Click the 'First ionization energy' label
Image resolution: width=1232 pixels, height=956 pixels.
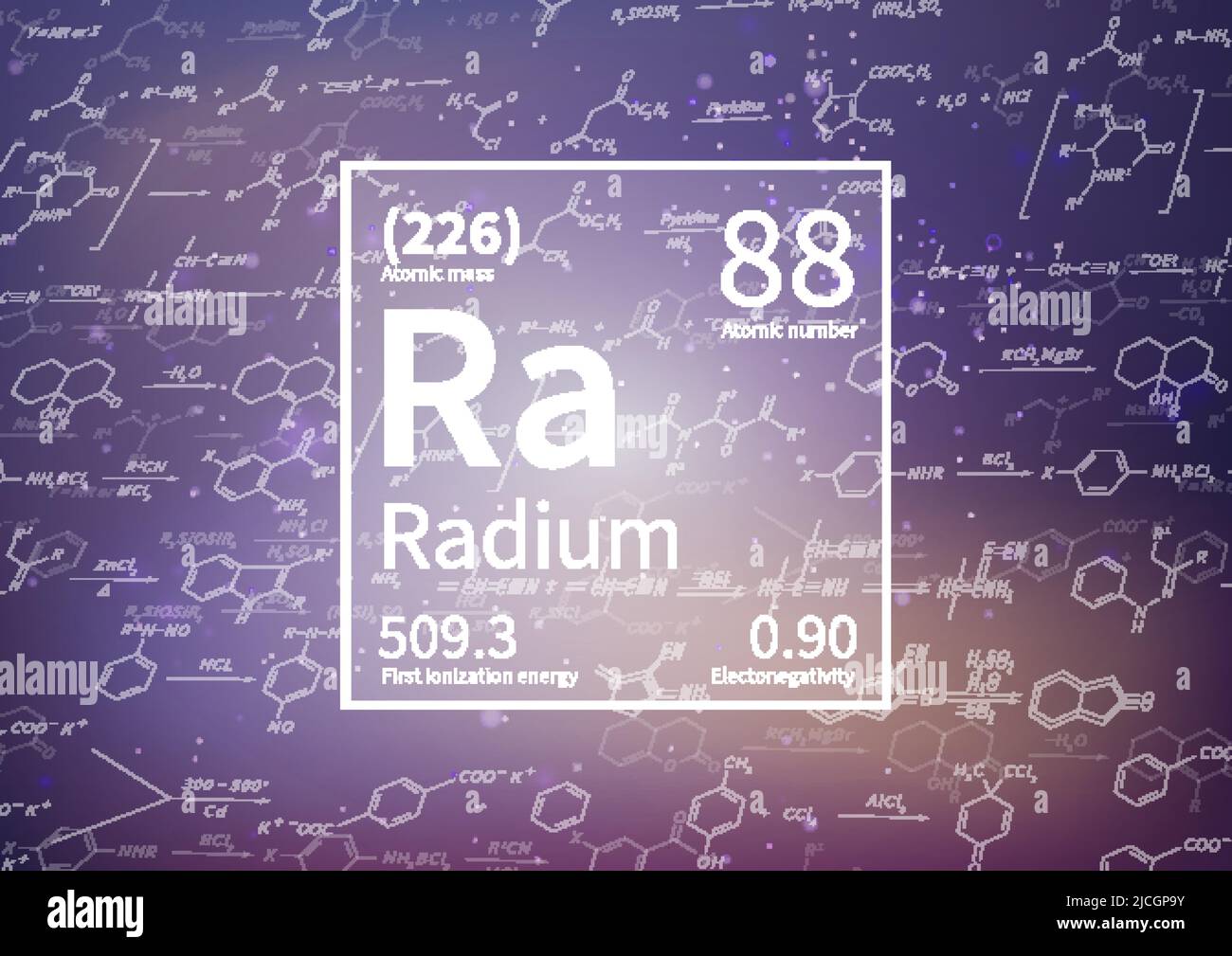pyautogui.click(x=480, y=676)
